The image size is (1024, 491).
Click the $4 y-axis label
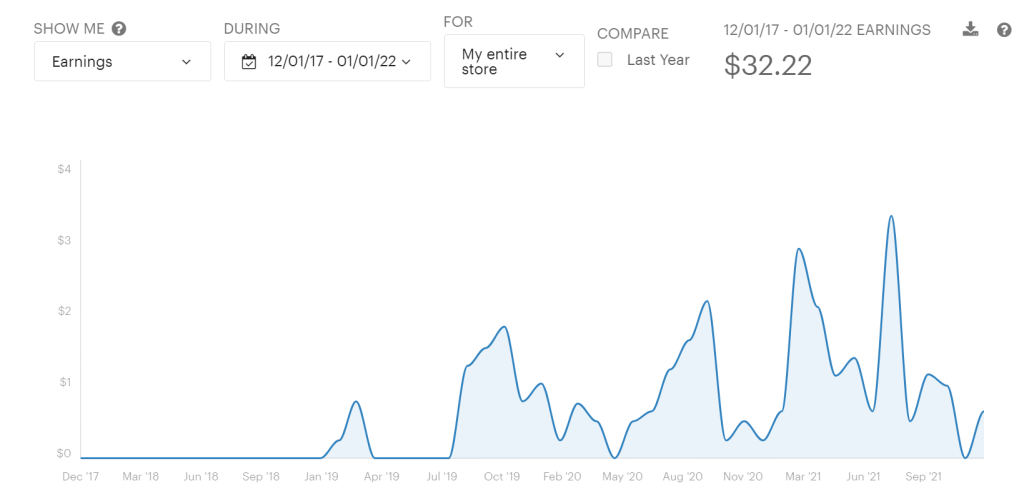(64, 169)
